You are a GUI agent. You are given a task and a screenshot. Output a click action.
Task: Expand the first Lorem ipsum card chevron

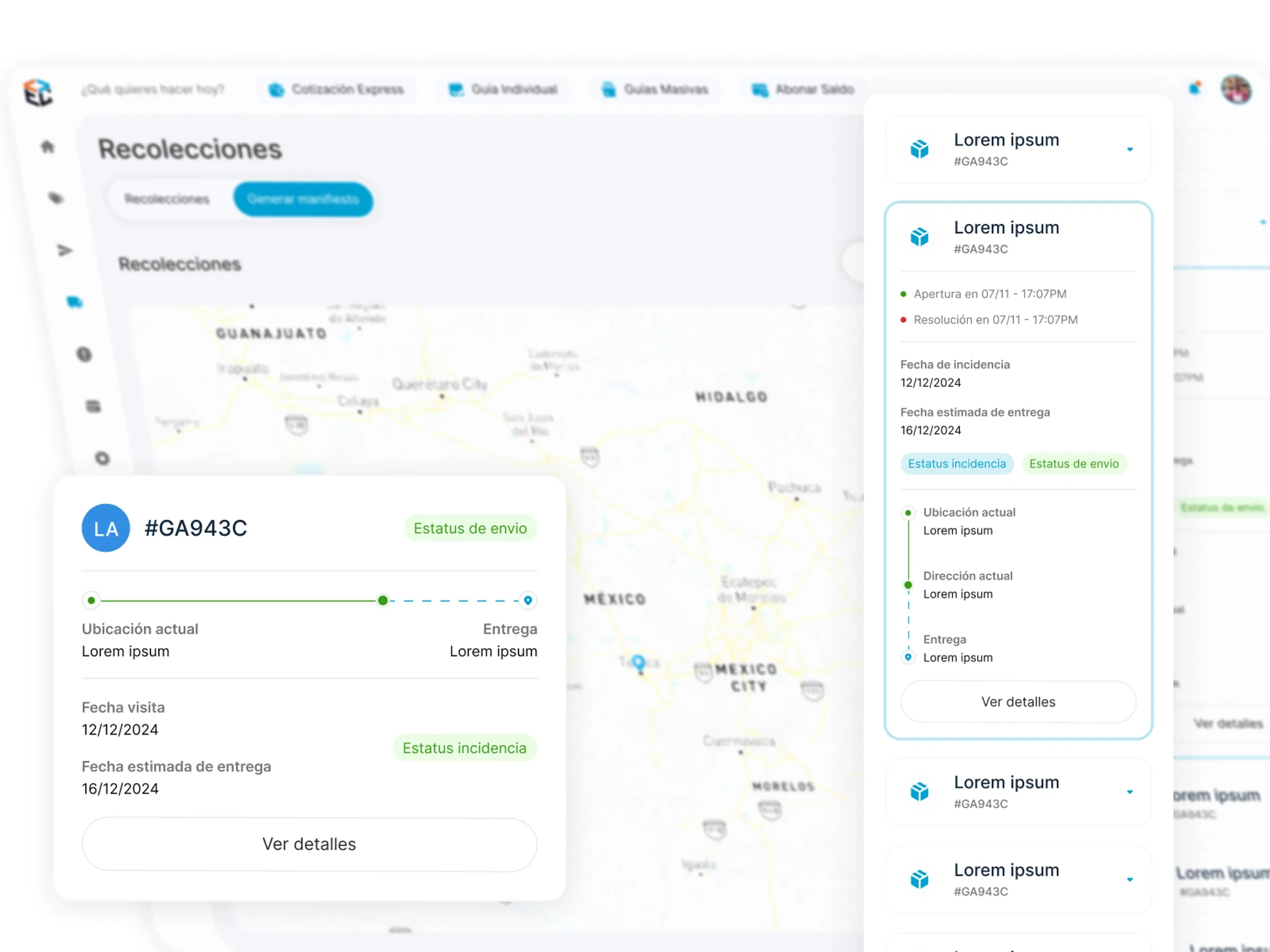(x=1129, y=149)
